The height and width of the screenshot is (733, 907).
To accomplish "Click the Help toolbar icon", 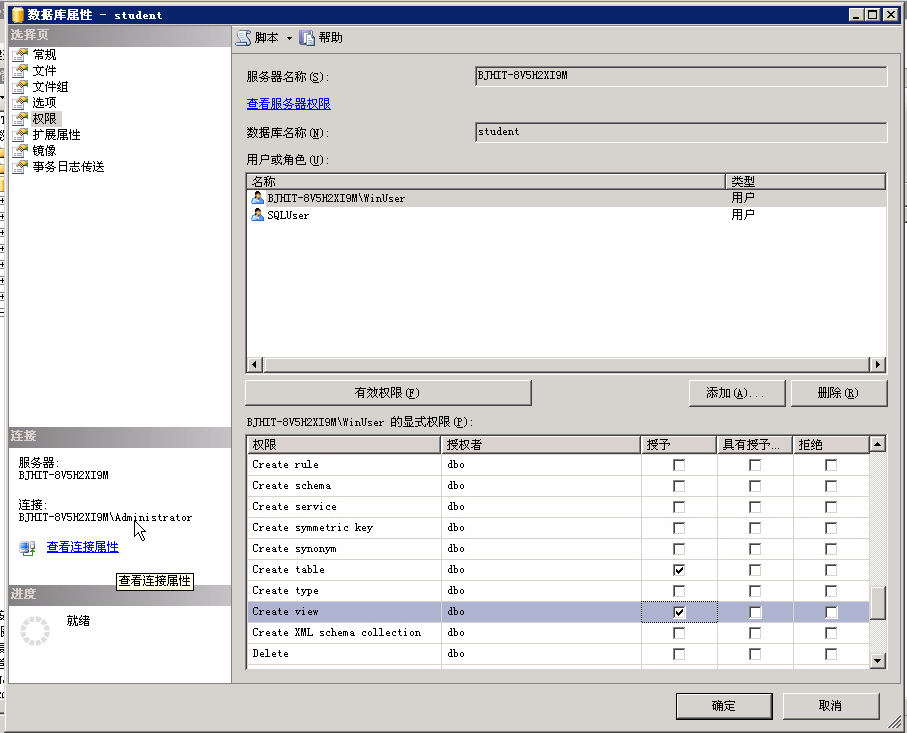I will click(x=307, y=38).
